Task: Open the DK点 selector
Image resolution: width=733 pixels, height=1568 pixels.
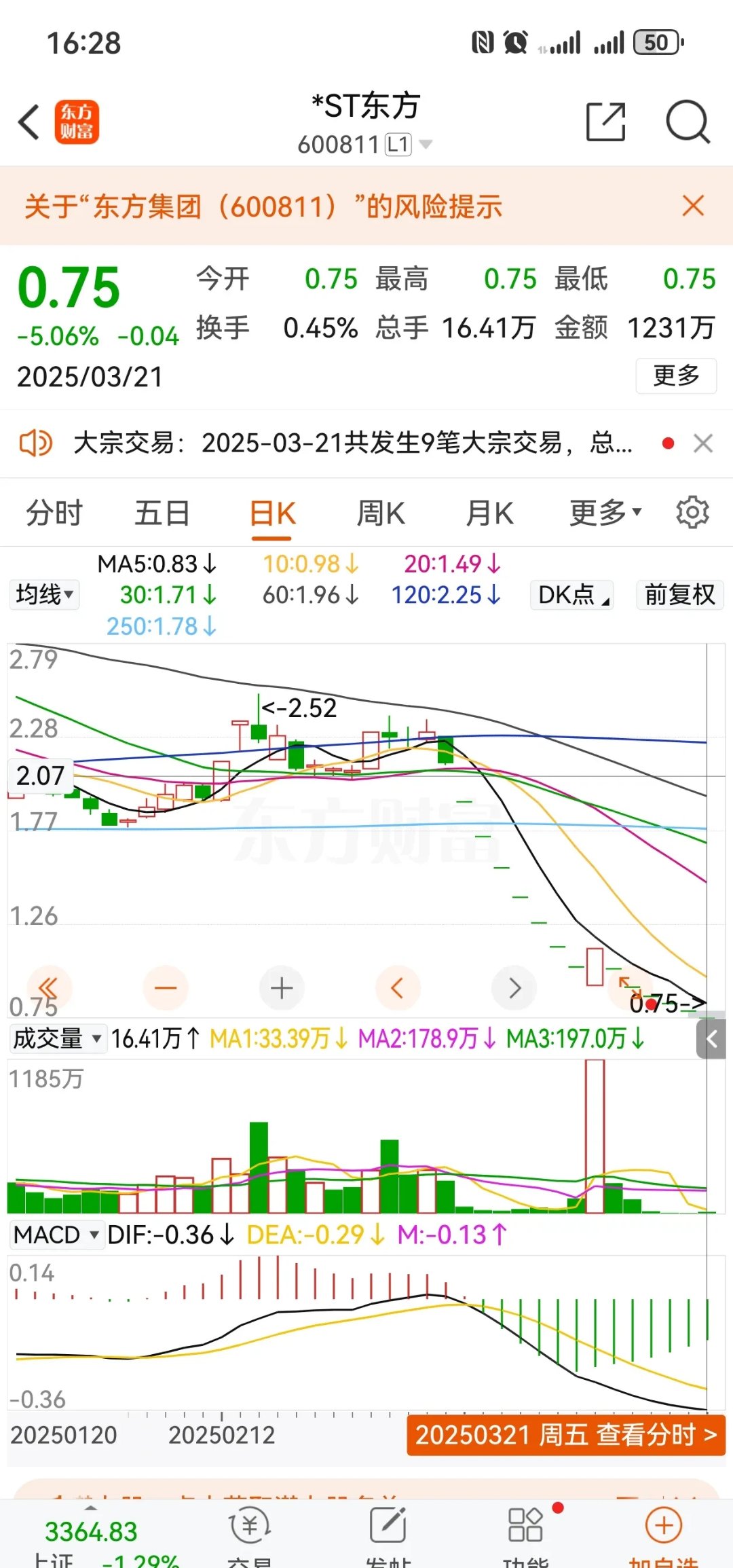Action: click(572, 595)
